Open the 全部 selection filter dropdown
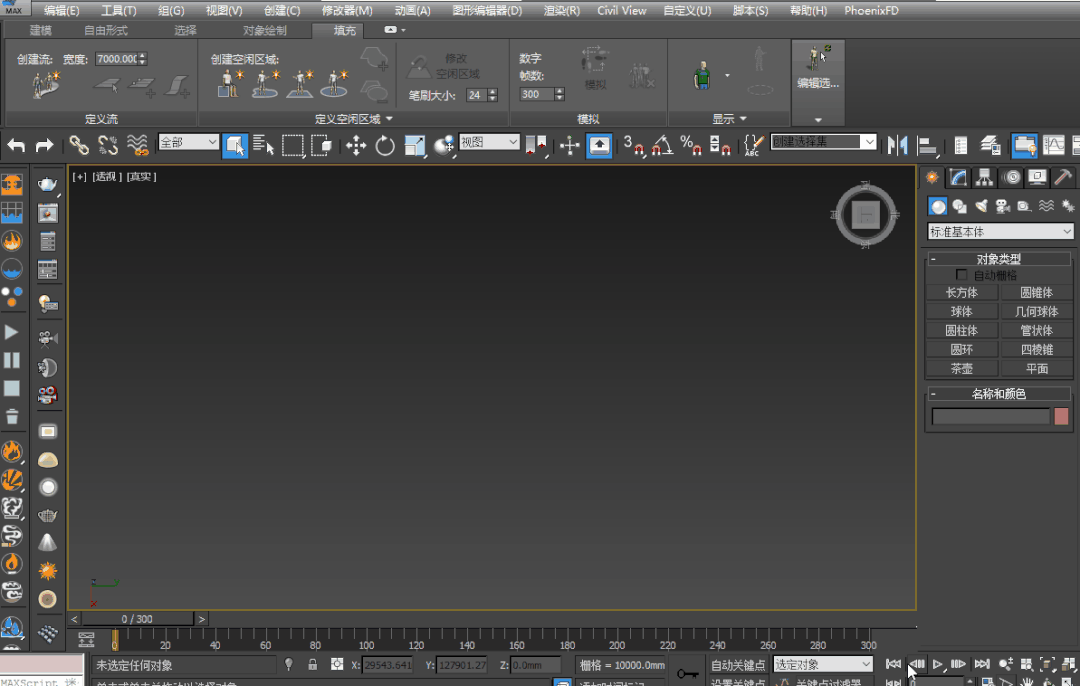This screenshot has width=1080, height=686. (188, 143)
